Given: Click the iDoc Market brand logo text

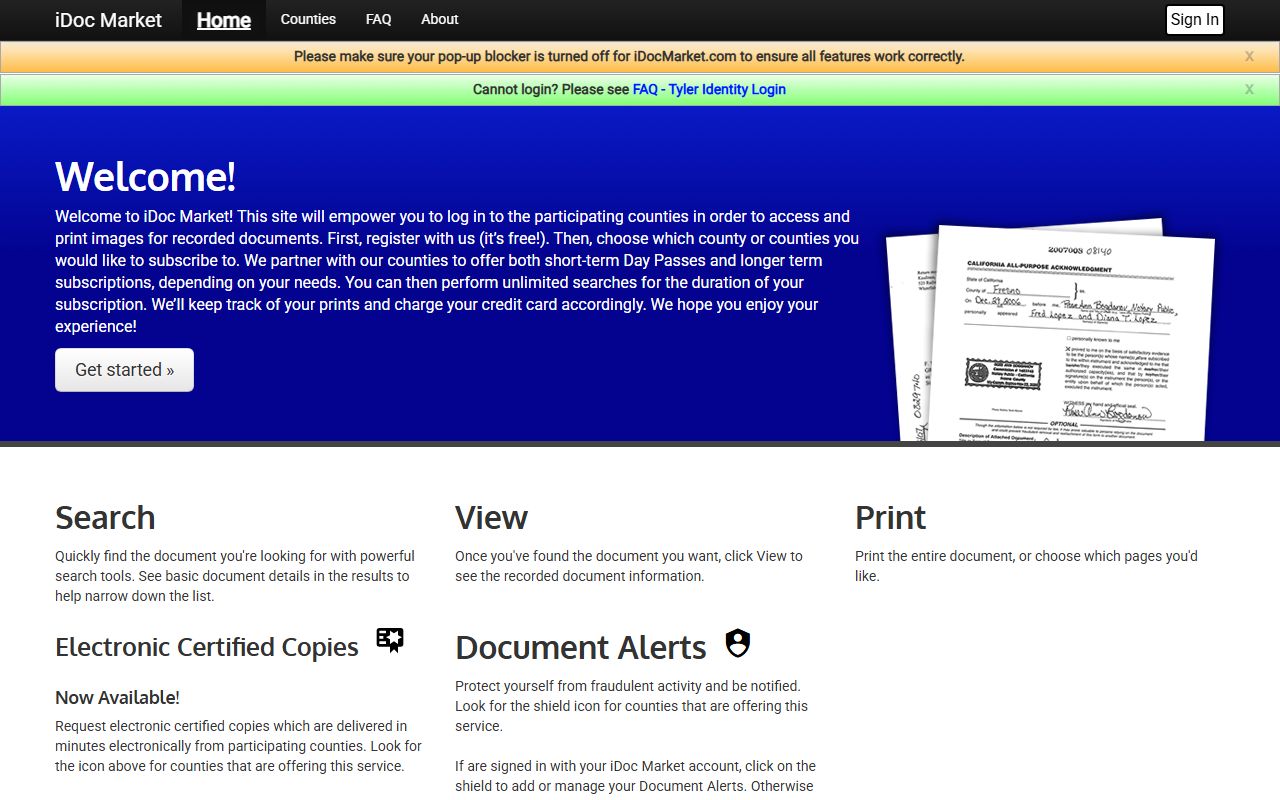Looking at the screenshot, I should click(108, 20).
